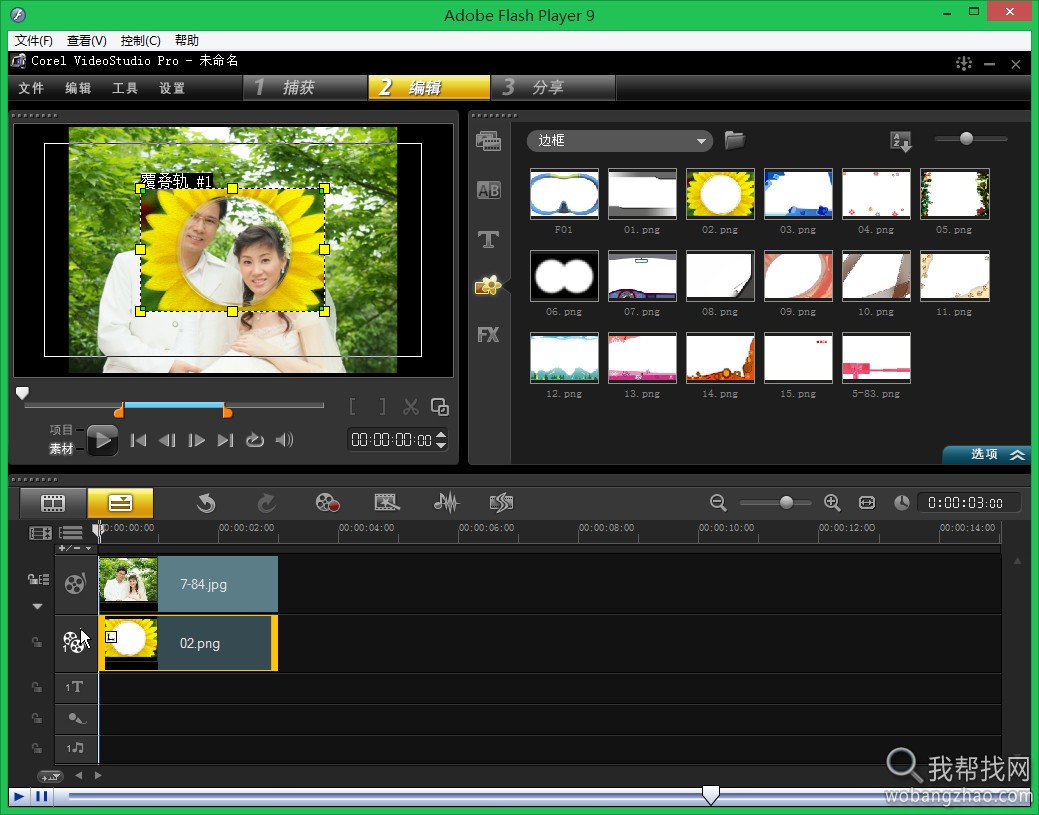This screenshot has width=1039, height=815.
Task: Set mark-in with left bracket button
Action: 353,407
